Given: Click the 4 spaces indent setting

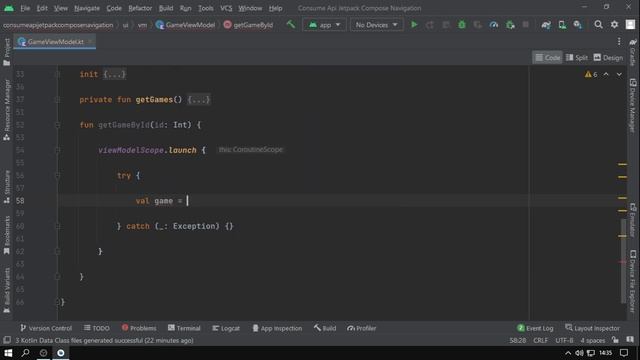Looking at the screenshot, I should coord(593,340).
